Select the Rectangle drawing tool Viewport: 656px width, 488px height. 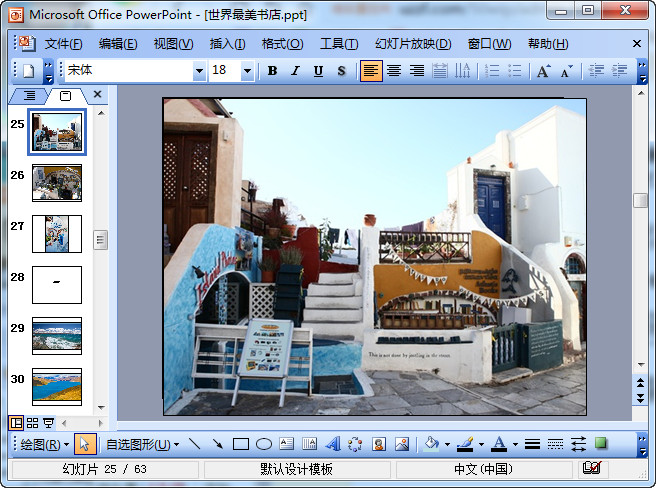[240, 444]
